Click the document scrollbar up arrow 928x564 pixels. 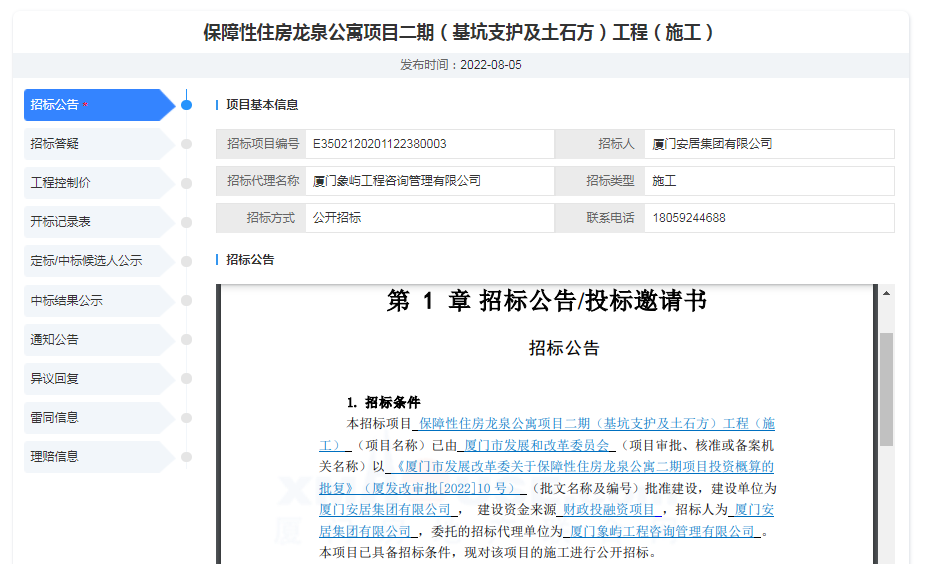coord(886,292)
